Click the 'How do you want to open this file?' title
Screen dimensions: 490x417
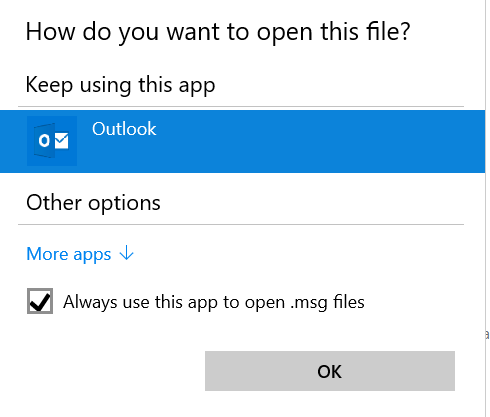pyautogui.click(x=218, y=32)
